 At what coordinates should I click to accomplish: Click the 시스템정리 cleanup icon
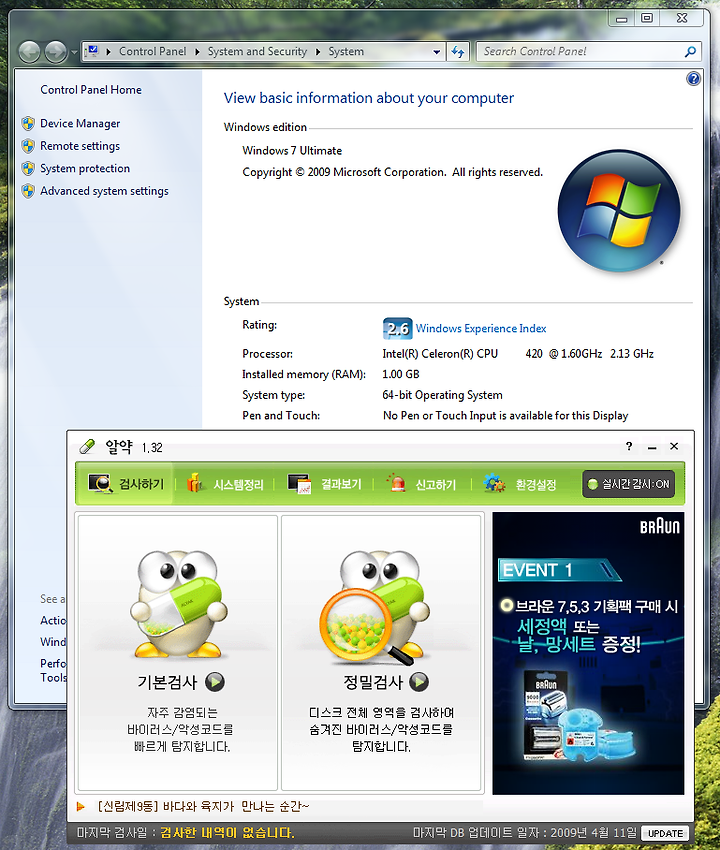(x=196, y=482)
